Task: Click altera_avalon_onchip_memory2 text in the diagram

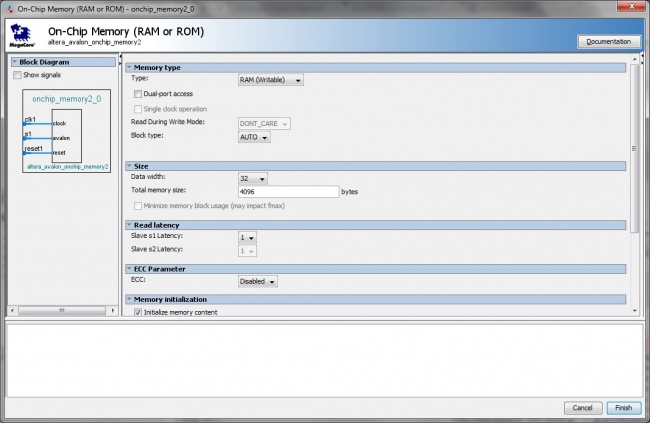Action: coord(68,167)
